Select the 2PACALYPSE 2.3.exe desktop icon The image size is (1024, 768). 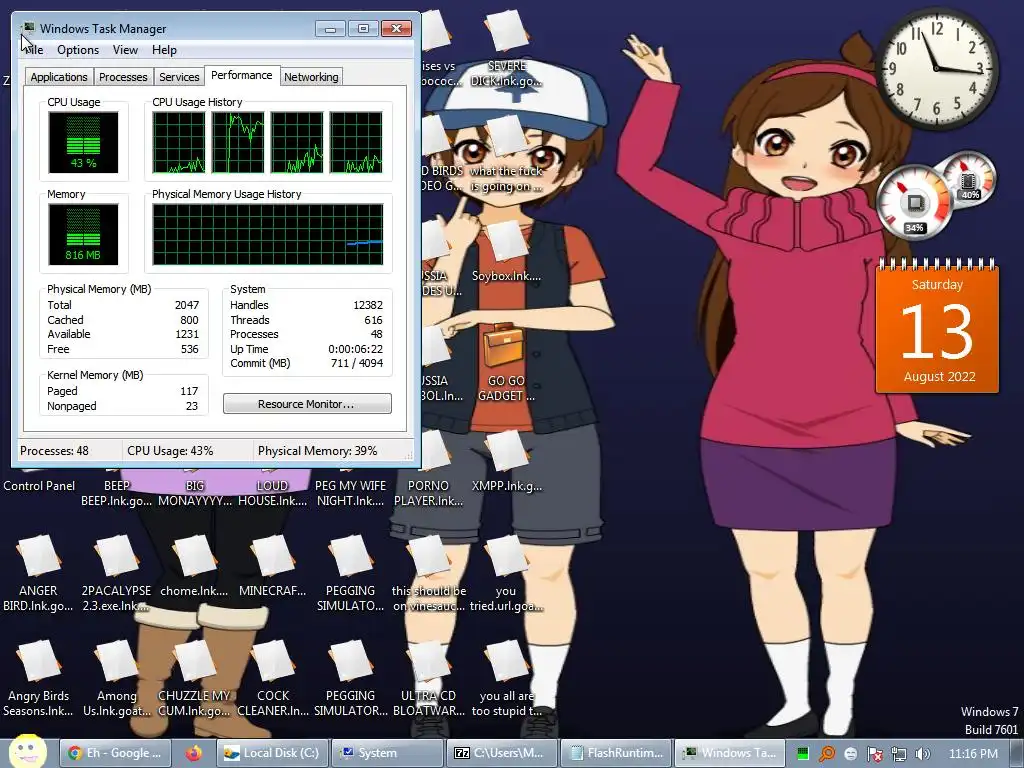116,573
